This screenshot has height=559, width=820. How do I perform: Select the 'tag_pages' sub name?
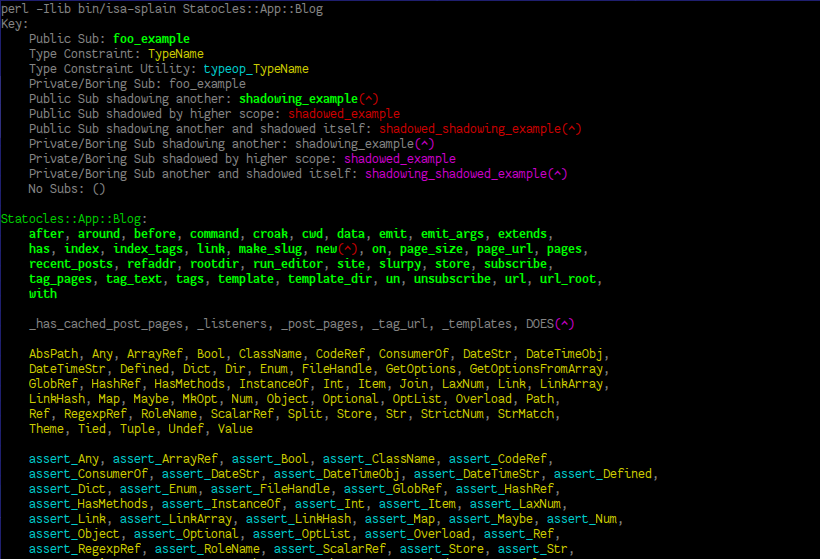point(60,279)
